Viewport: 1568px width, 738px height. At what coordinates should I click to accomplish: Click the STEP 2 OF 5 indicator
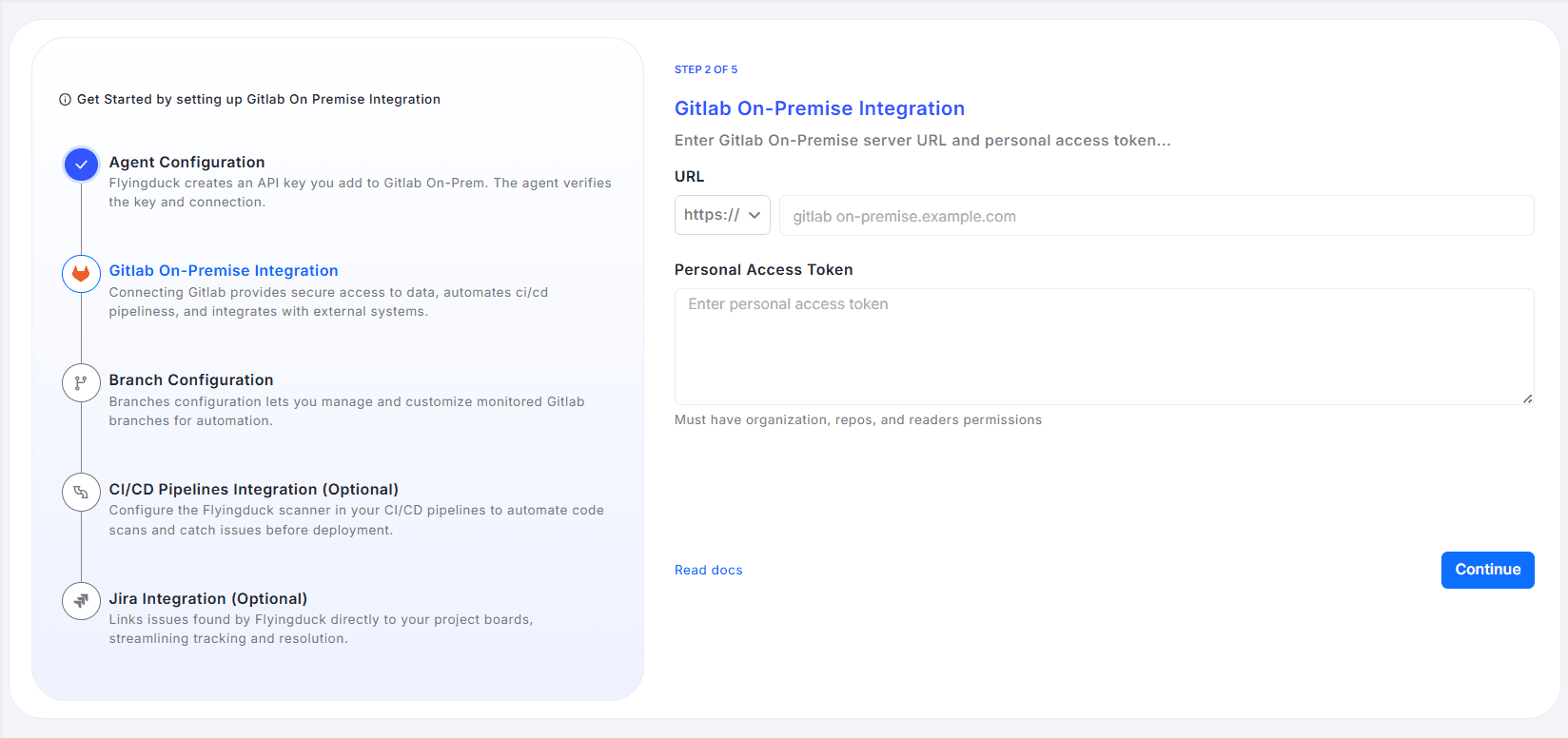pyautogui.click(x=706, y=69)
